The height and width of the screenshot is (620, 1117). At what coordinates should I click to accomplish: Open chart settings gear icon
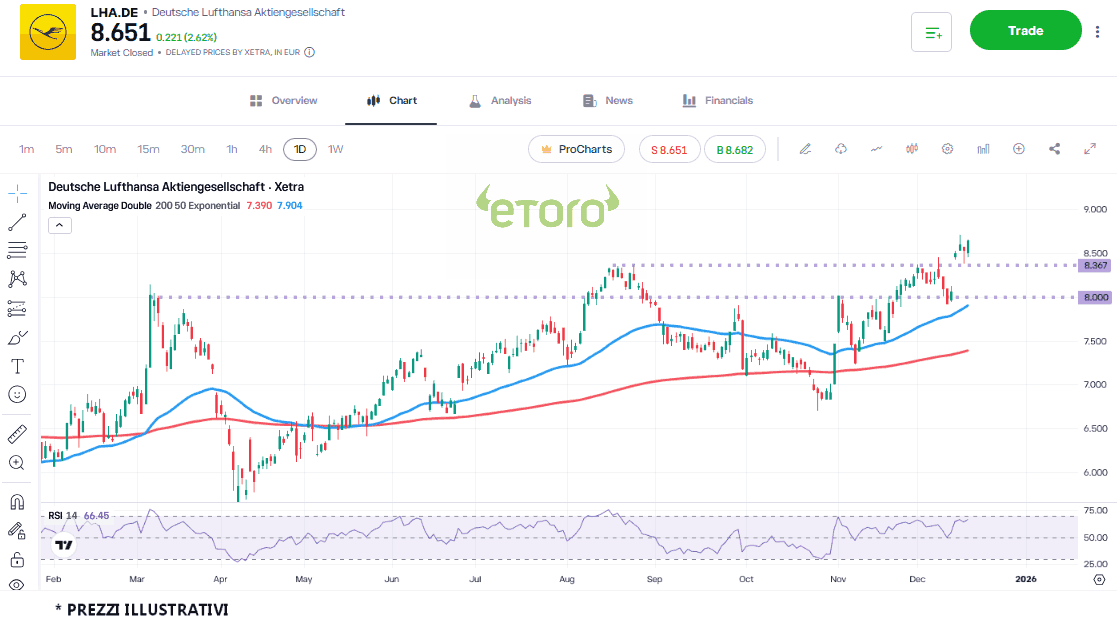pyautogui.click(x=947, y=149)
